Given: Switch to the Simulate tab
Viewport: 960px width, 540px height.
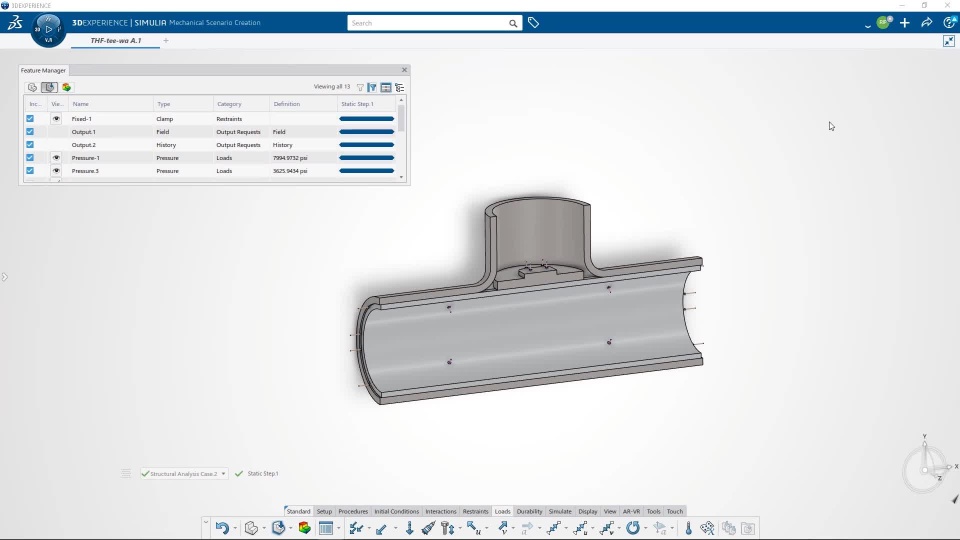Looking at the screenshot, I should pos(560,511).
